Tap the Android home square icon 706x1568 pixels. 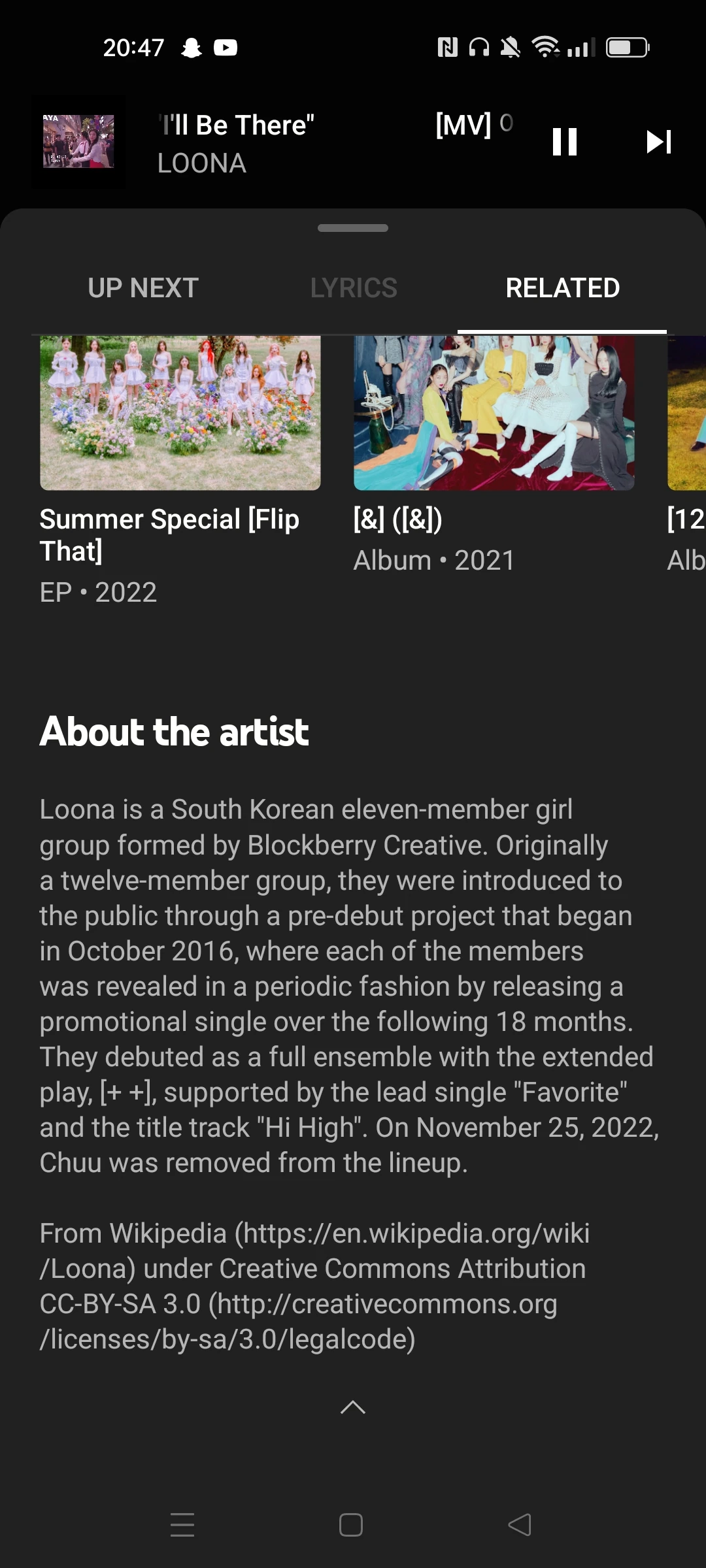tap(351, 1525)
